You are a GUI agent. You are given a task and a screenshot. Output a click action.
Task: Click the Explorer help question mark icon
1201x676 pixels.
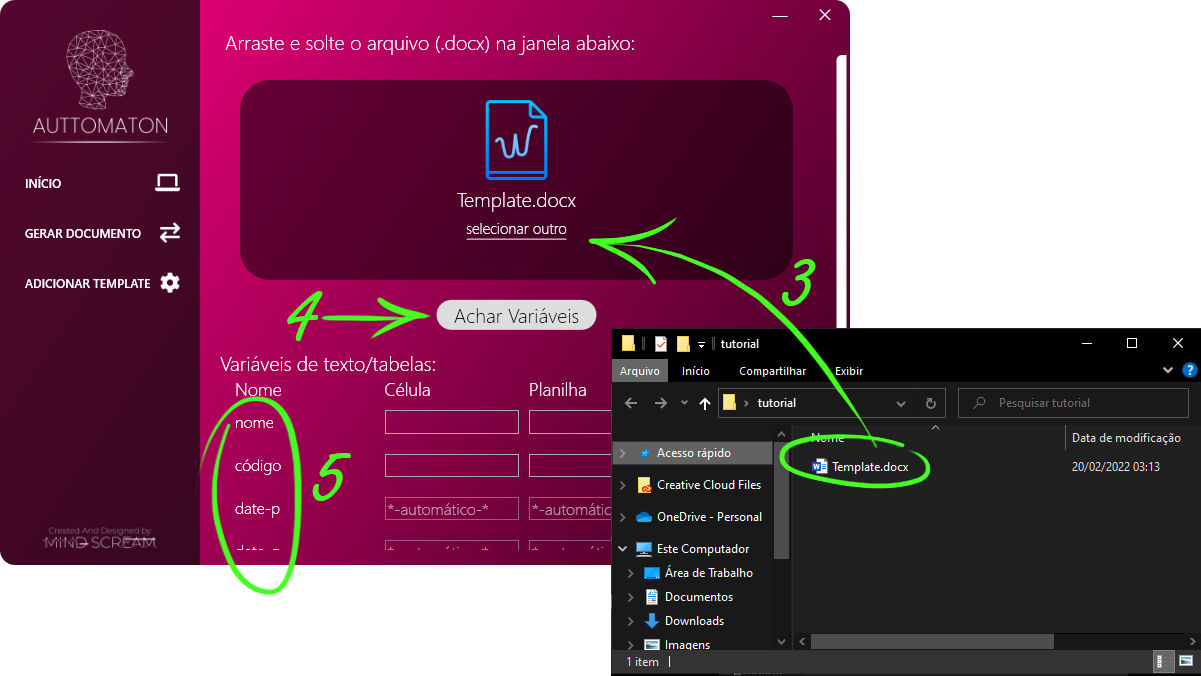coord(1189,370)
